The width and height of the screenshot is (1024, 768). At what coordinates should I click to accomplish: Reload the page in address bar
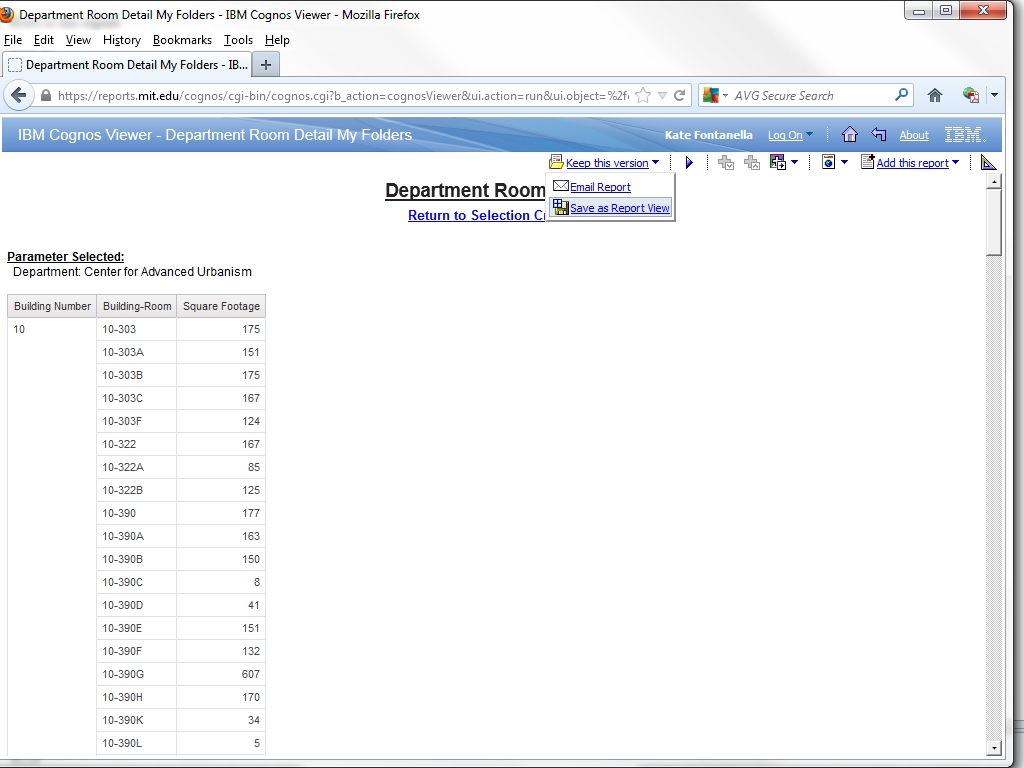[679, 96]
